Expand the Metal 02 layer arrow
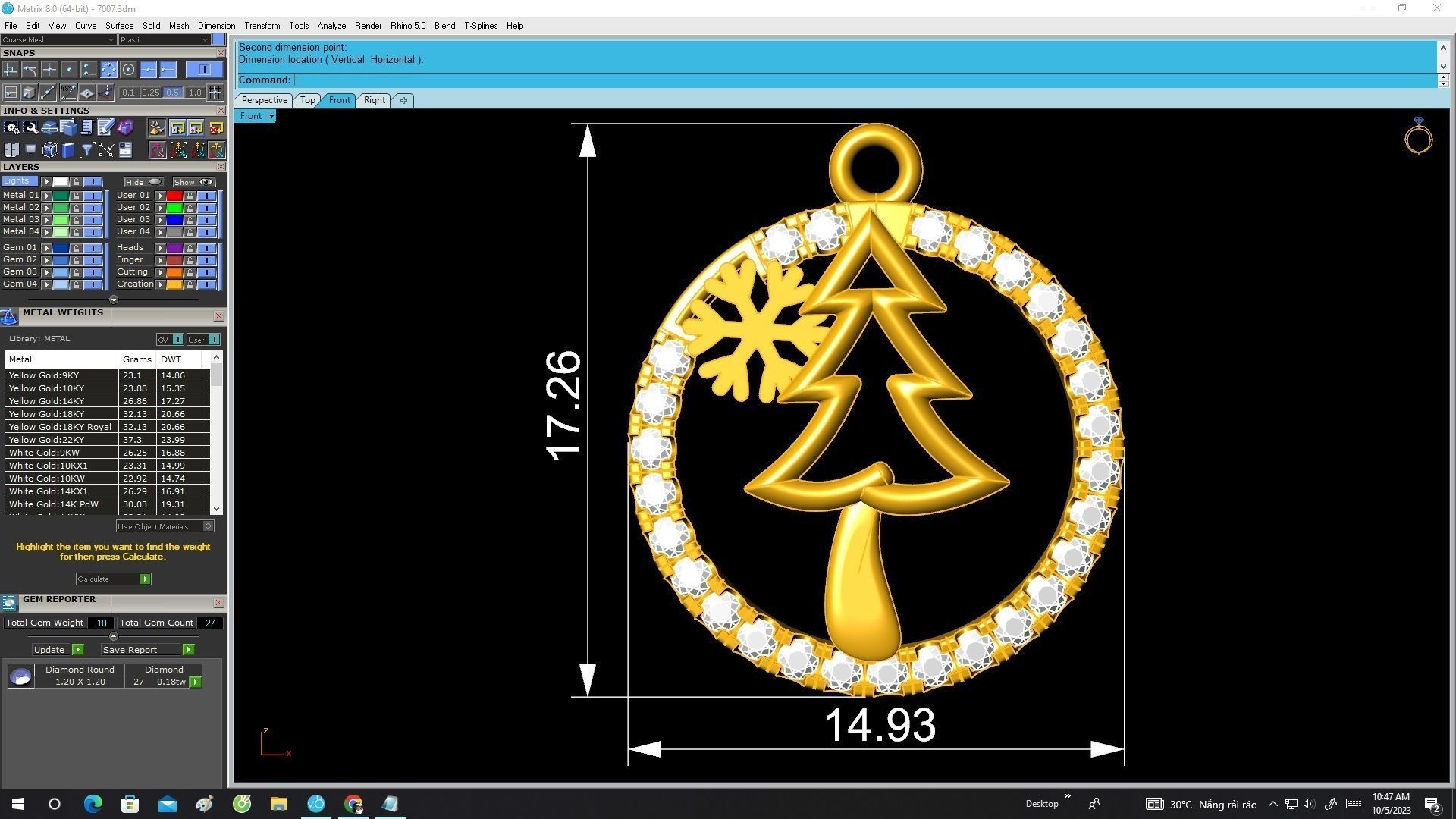Screen dimensions: 1456x819 pyautogui.click(x=47, y=208)
